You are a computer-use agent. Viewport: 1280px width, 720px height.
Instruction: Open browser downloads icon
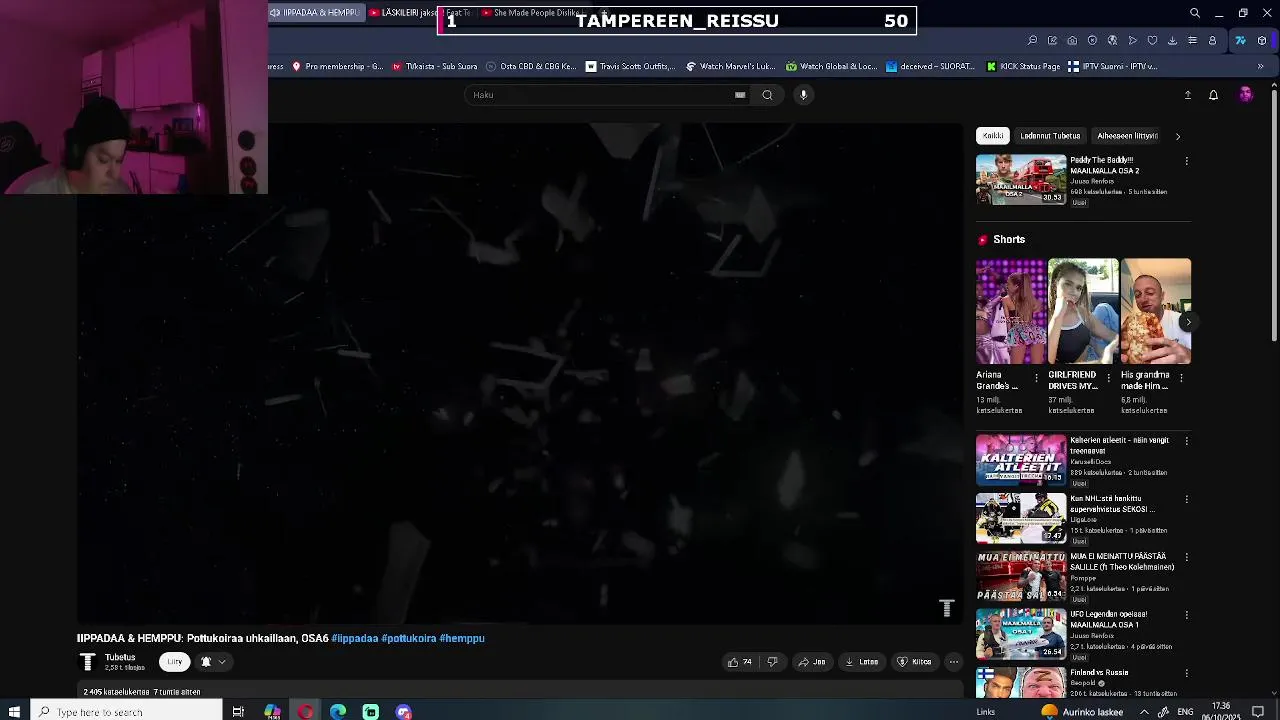[1172, 41]
